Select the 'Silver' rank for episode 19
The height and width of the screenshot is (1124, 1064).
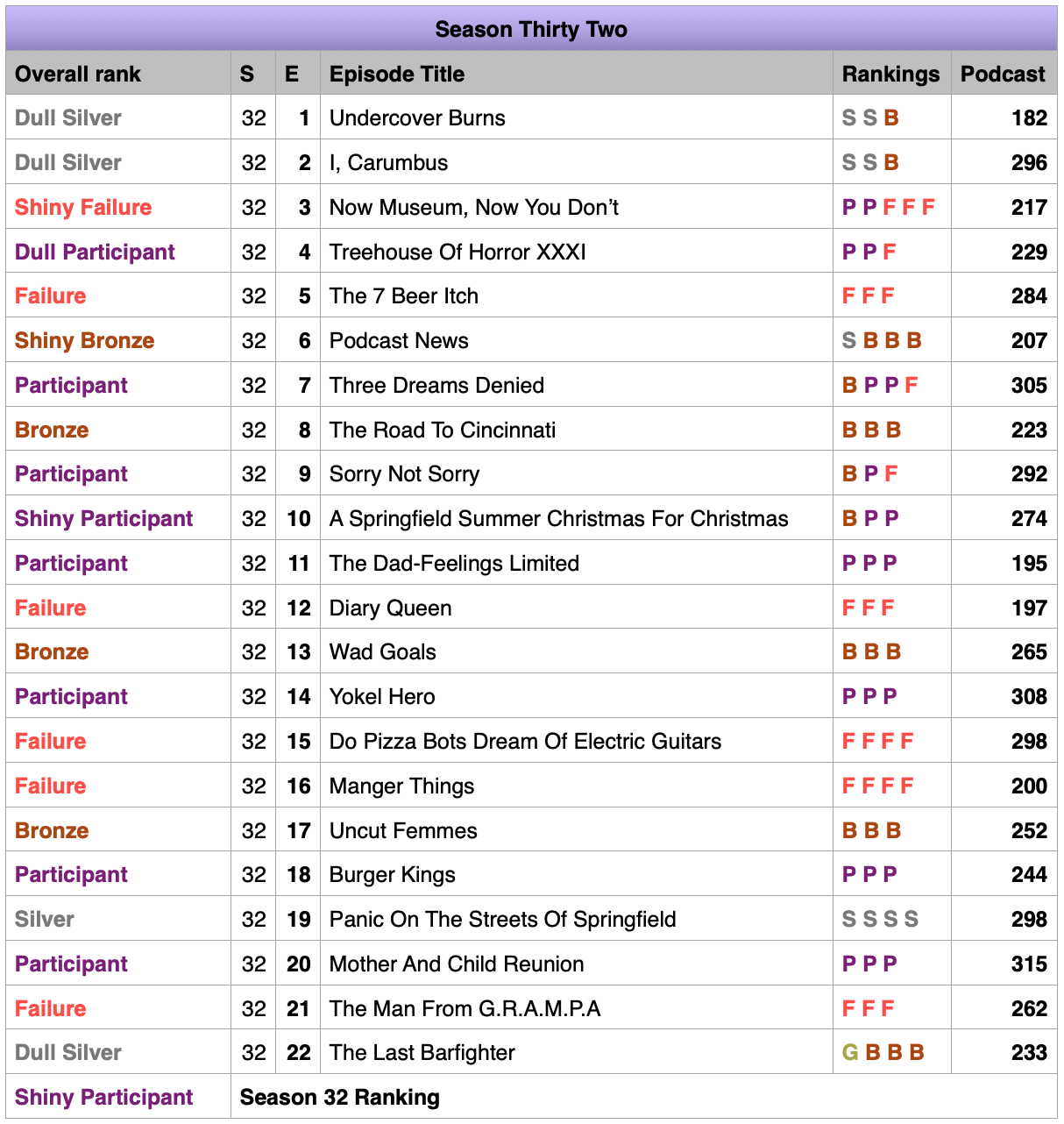click(x=44, y=919)
